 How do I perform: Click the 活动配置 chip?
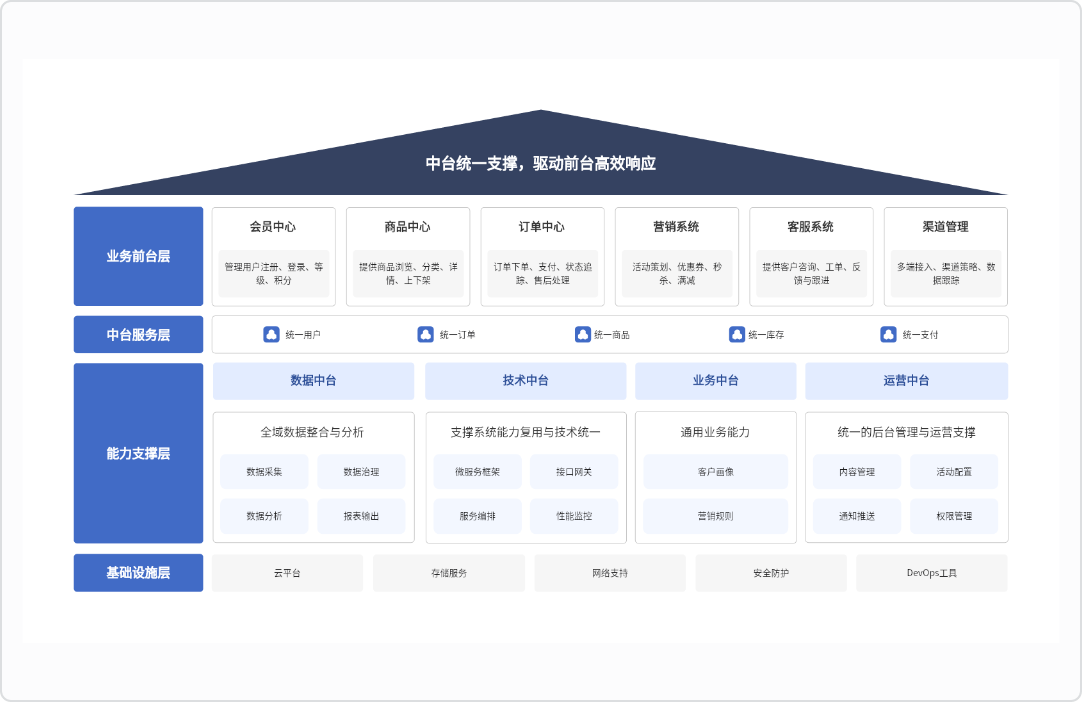954,472
